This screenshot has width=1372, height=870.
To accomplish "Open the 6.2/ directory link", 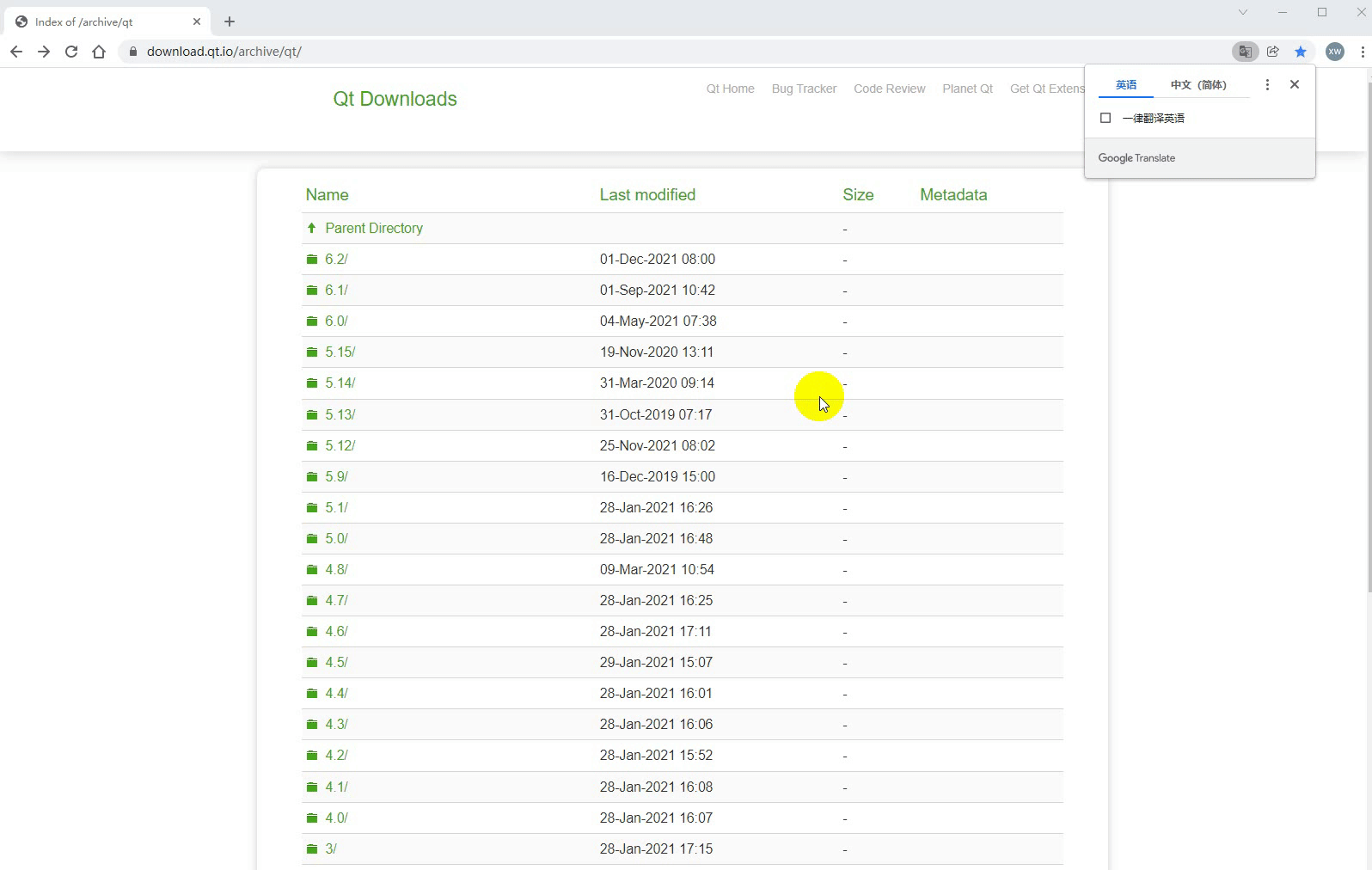I will (x=336, y=260).
